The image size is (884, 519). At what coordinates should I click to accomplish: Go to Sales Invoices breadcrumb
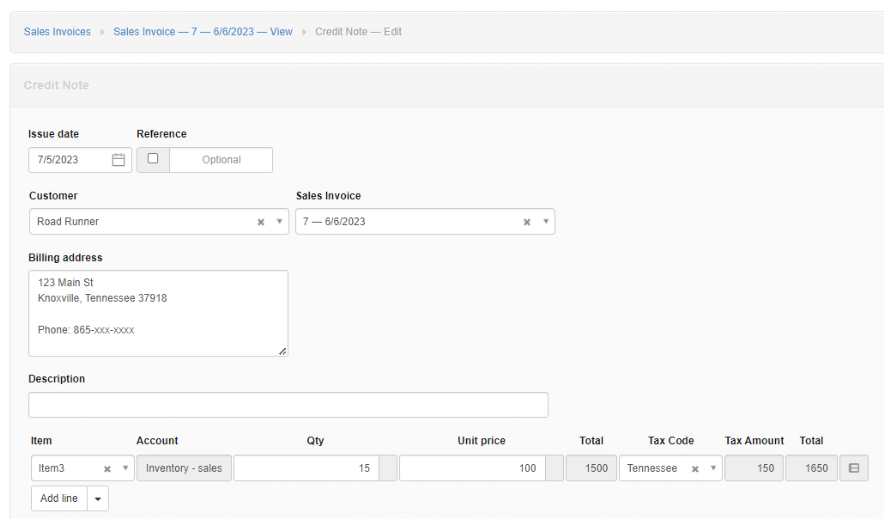(57, 32)
